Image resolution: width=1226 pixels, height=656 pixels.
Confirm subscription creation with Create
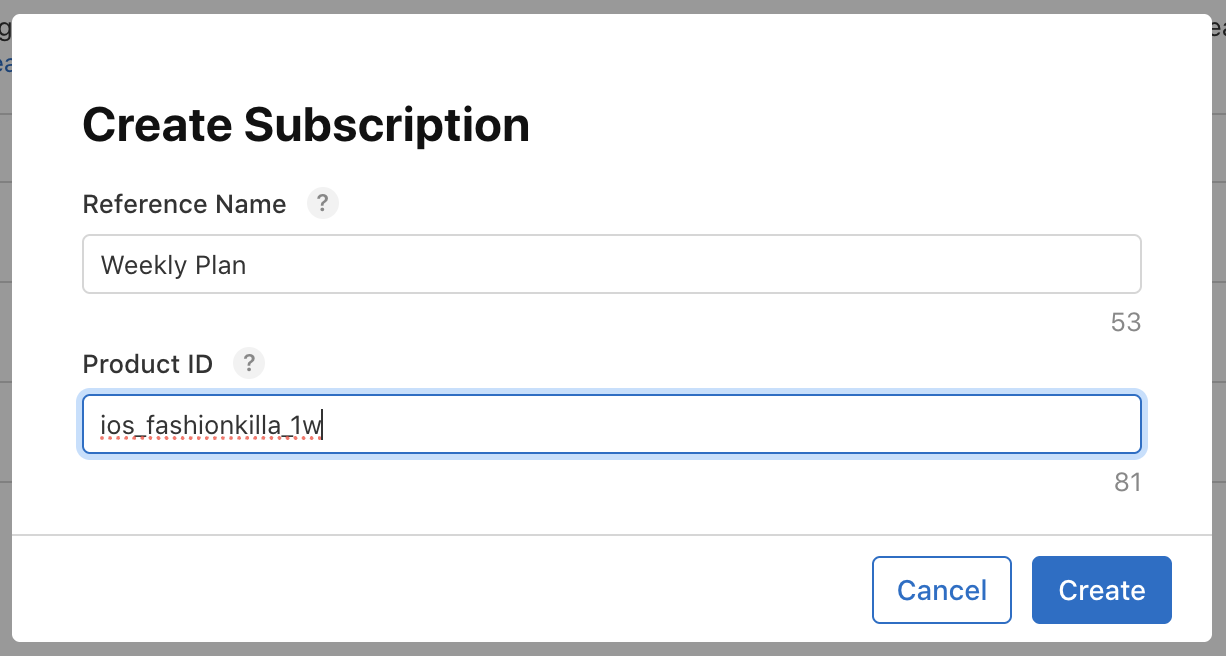coord(1101,589)
